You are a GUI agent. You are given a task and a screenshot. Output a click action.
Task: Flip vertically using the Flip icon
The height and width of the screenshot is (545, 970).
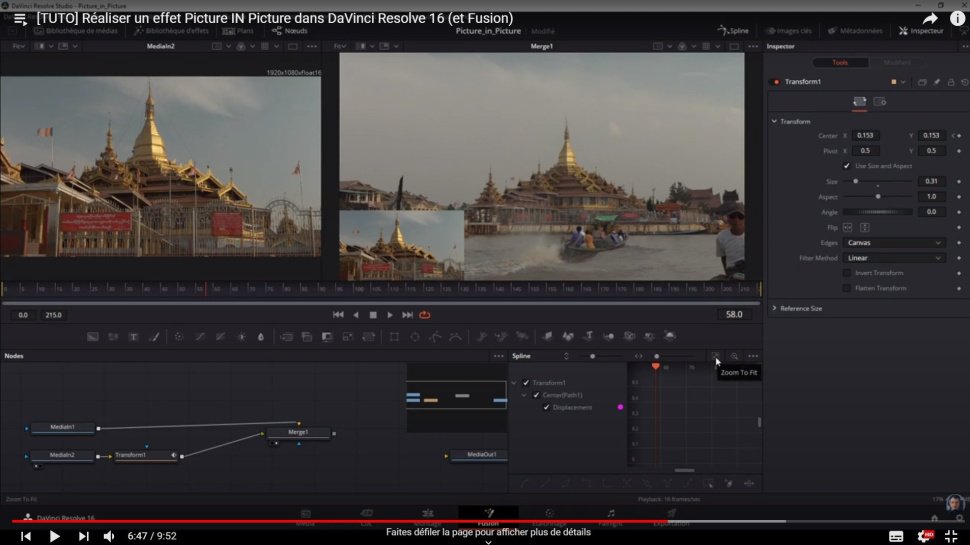865,227
